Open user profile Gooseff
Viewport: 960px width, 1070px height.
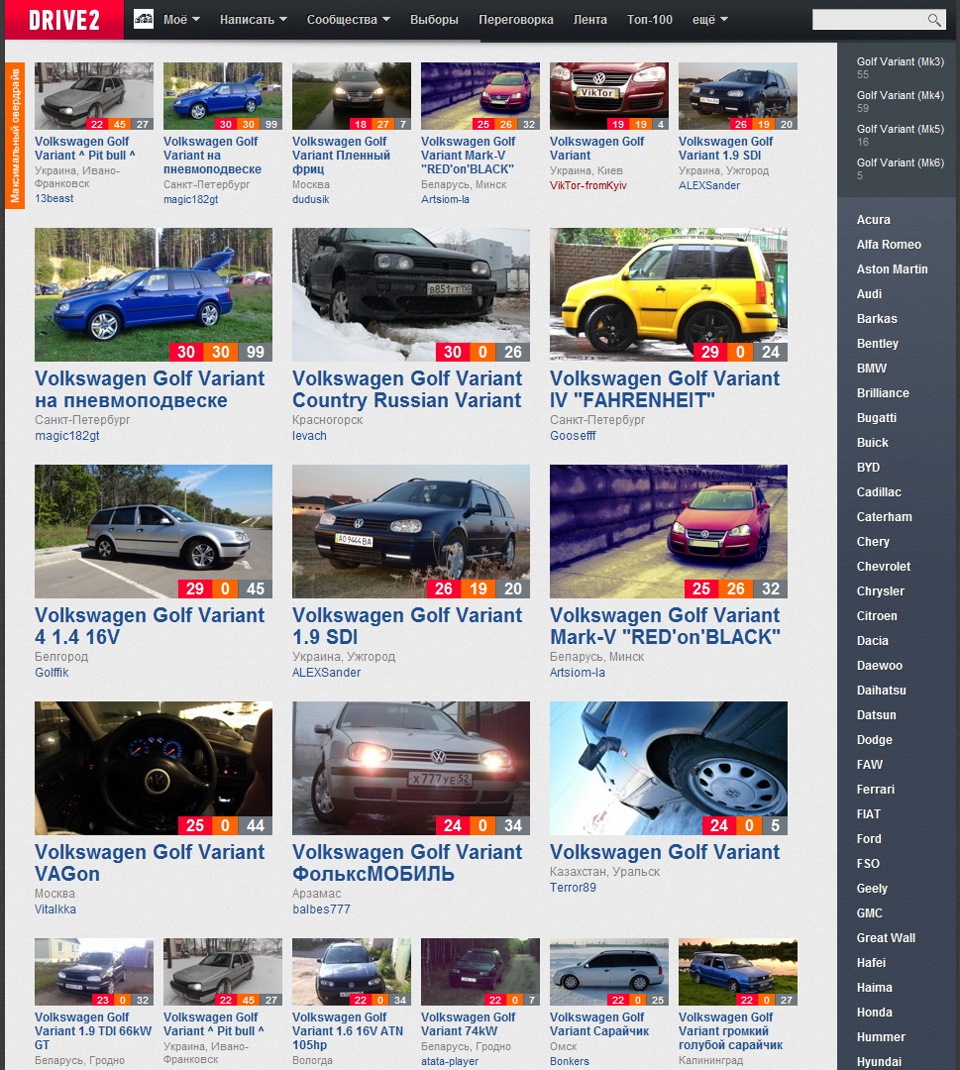[572, 435]
